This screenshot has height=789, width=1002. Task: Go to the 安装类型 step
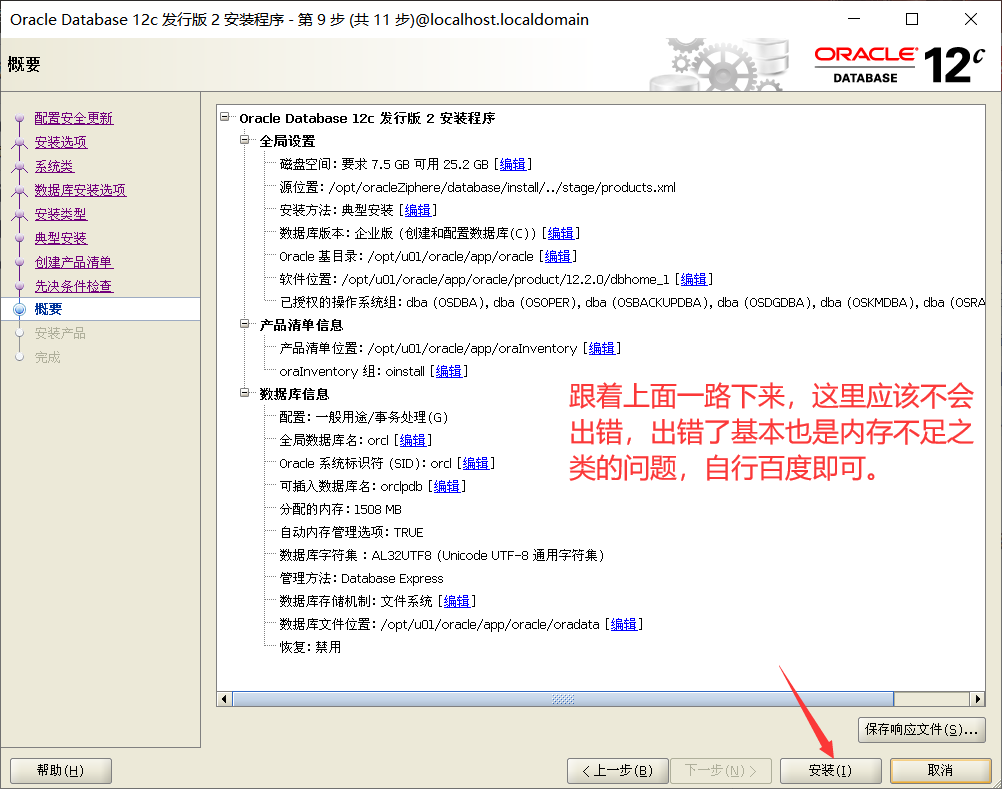[x=61, y=214]
